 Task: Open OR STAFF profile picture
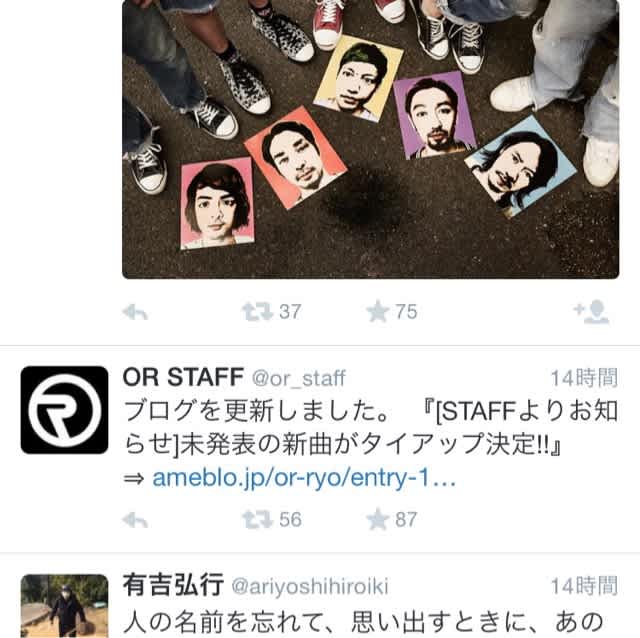tap(64, 410)
